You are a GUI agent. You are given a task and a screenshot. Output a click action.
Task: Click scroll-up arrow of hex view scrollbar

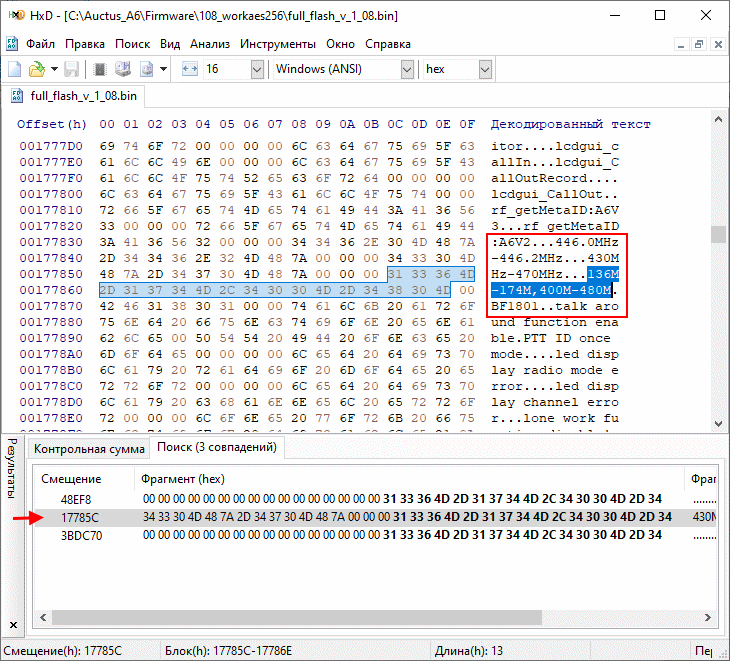(719, 119)
